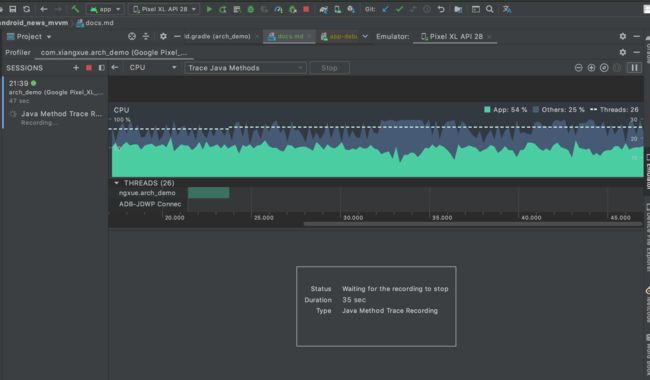Click the App: 54 % legend swatch
The height and width of the screenshot is (380, 650).
tap(487, 109)
